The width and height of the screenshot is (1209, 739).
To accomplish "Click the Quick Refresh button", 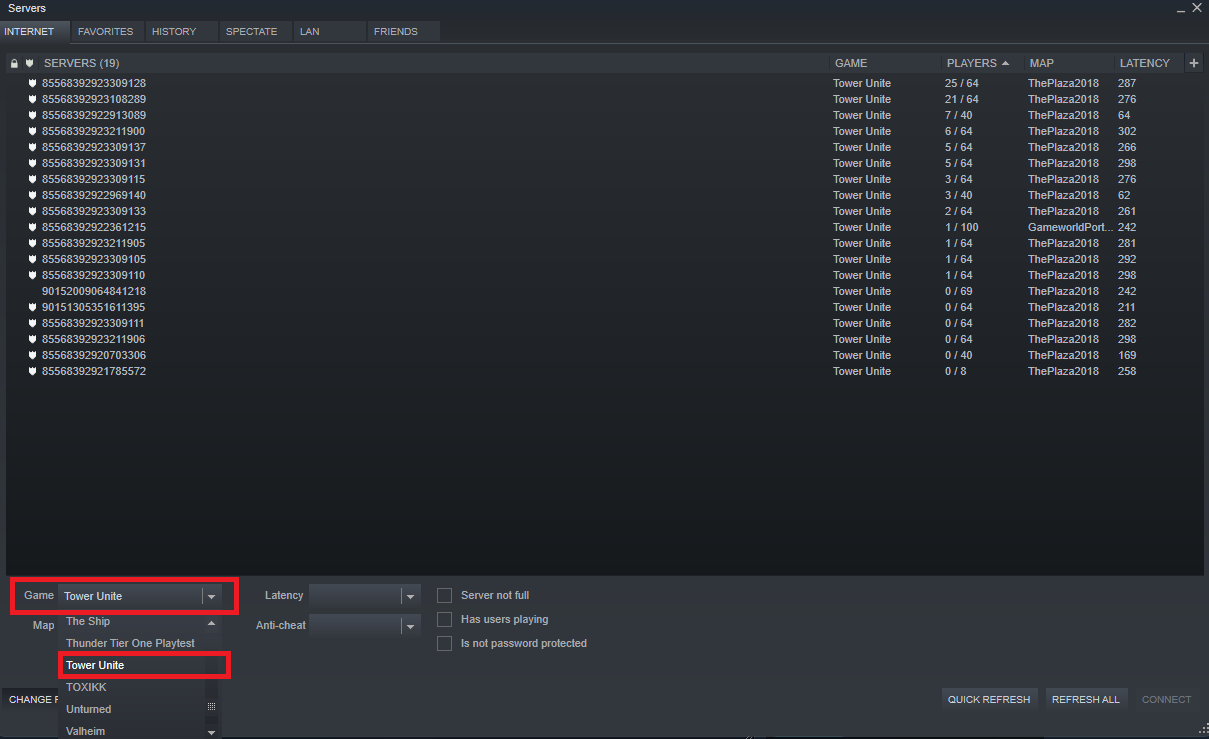I will (x=989, y=699).
